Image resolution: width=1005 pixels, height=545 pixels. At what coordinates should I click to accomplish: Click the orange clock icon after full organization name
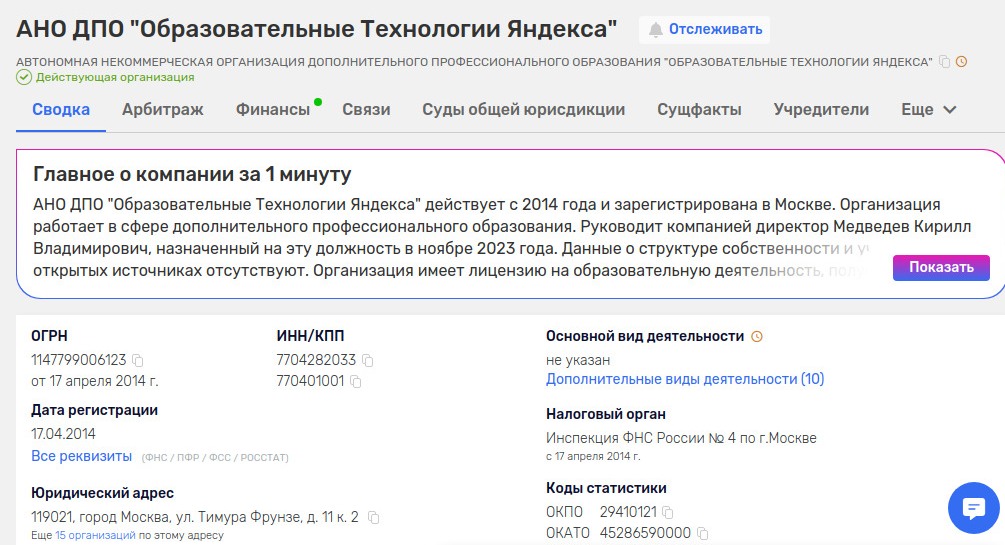[961, 62]
